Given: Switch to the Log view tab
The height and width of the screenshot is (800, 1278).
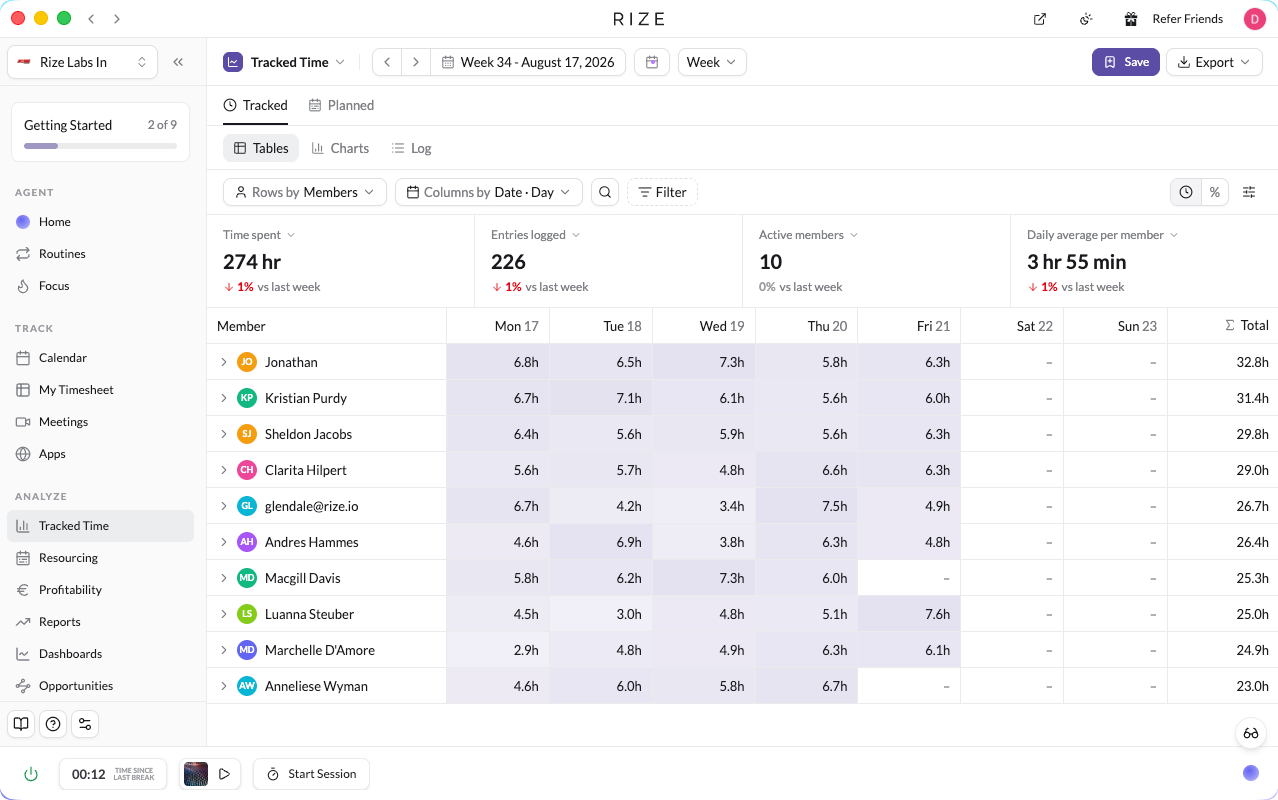Looking at the screenshot, I should (x=411, y=148).
